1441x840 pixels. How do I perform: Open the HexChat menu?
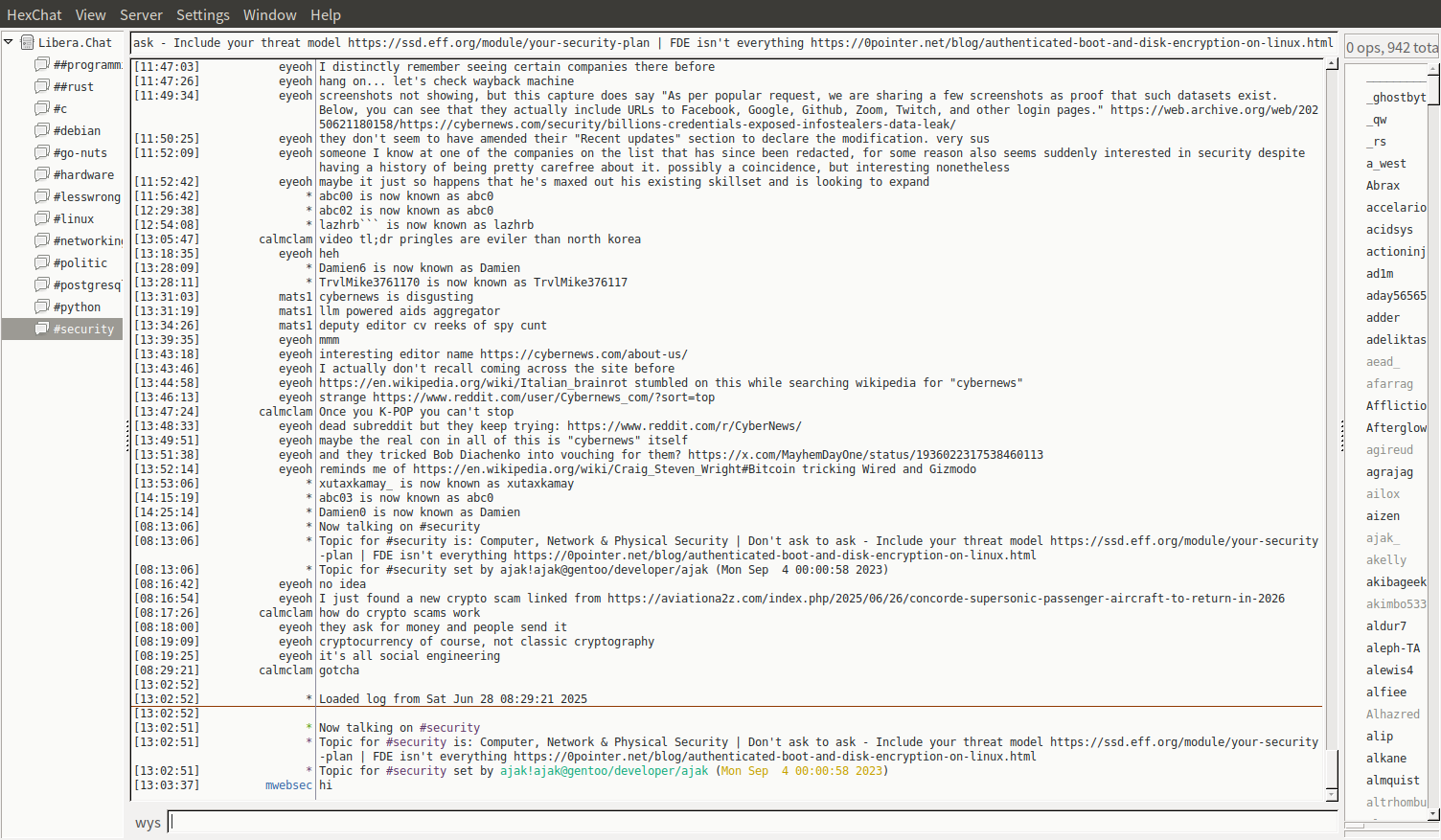[34, 14]
